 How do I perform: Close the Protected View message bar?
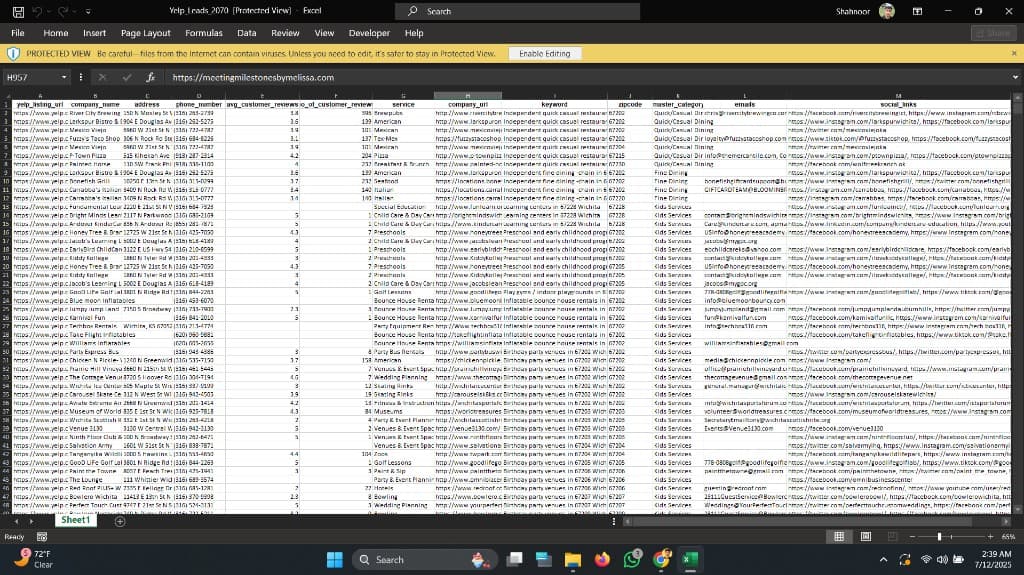(1014, 54)
